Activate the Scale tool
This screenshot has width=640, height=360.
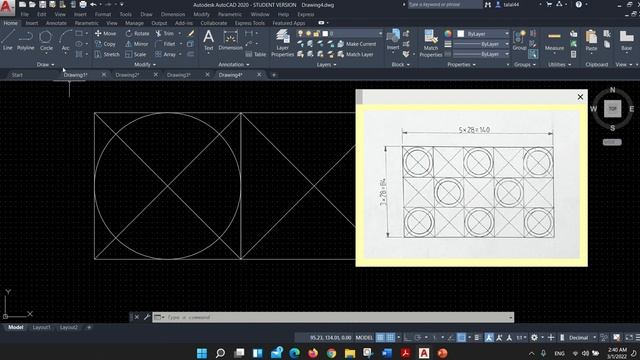pos(136,54)
